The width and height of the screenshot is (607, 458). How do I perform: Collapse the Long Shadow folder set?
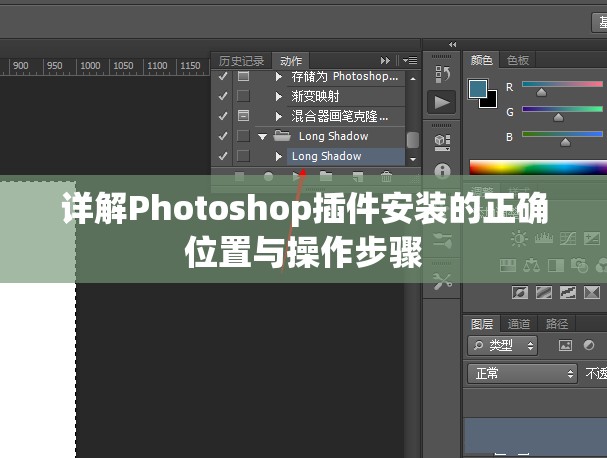click(262, 137)
